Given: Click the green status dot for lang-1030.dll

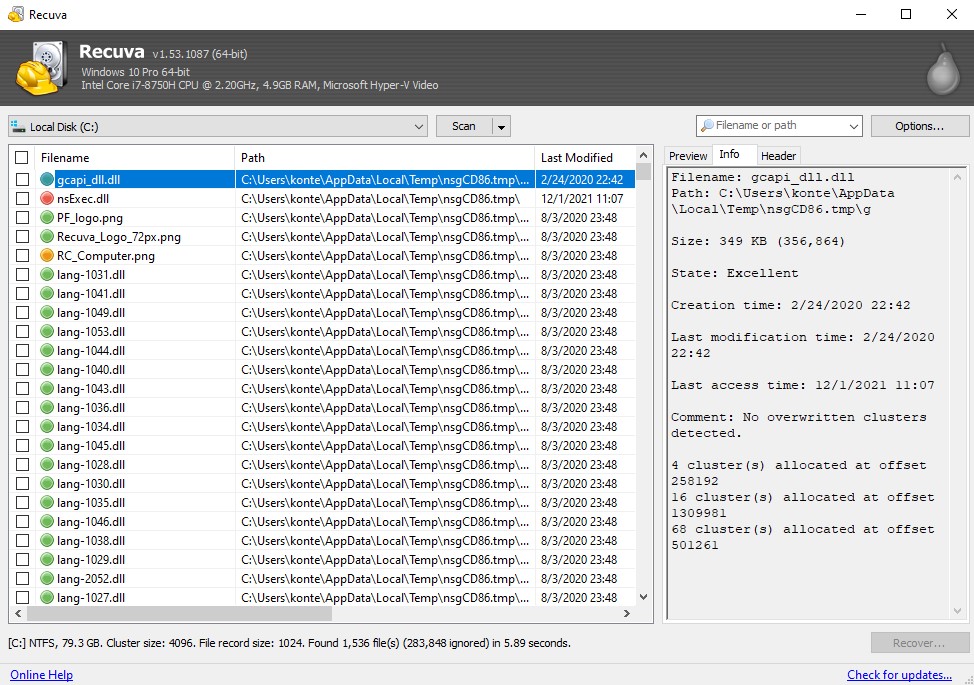Looking at the screenshot, I should 47,484.
